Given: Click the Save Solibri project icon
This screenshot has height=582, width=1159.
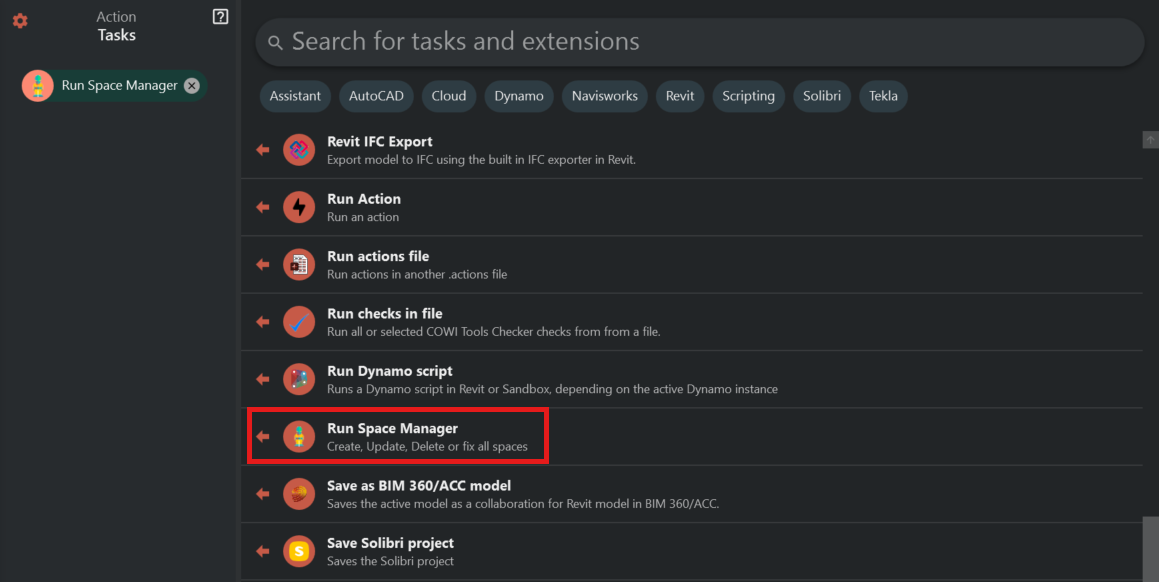Looking at the screenshot, I should point(298,551).
